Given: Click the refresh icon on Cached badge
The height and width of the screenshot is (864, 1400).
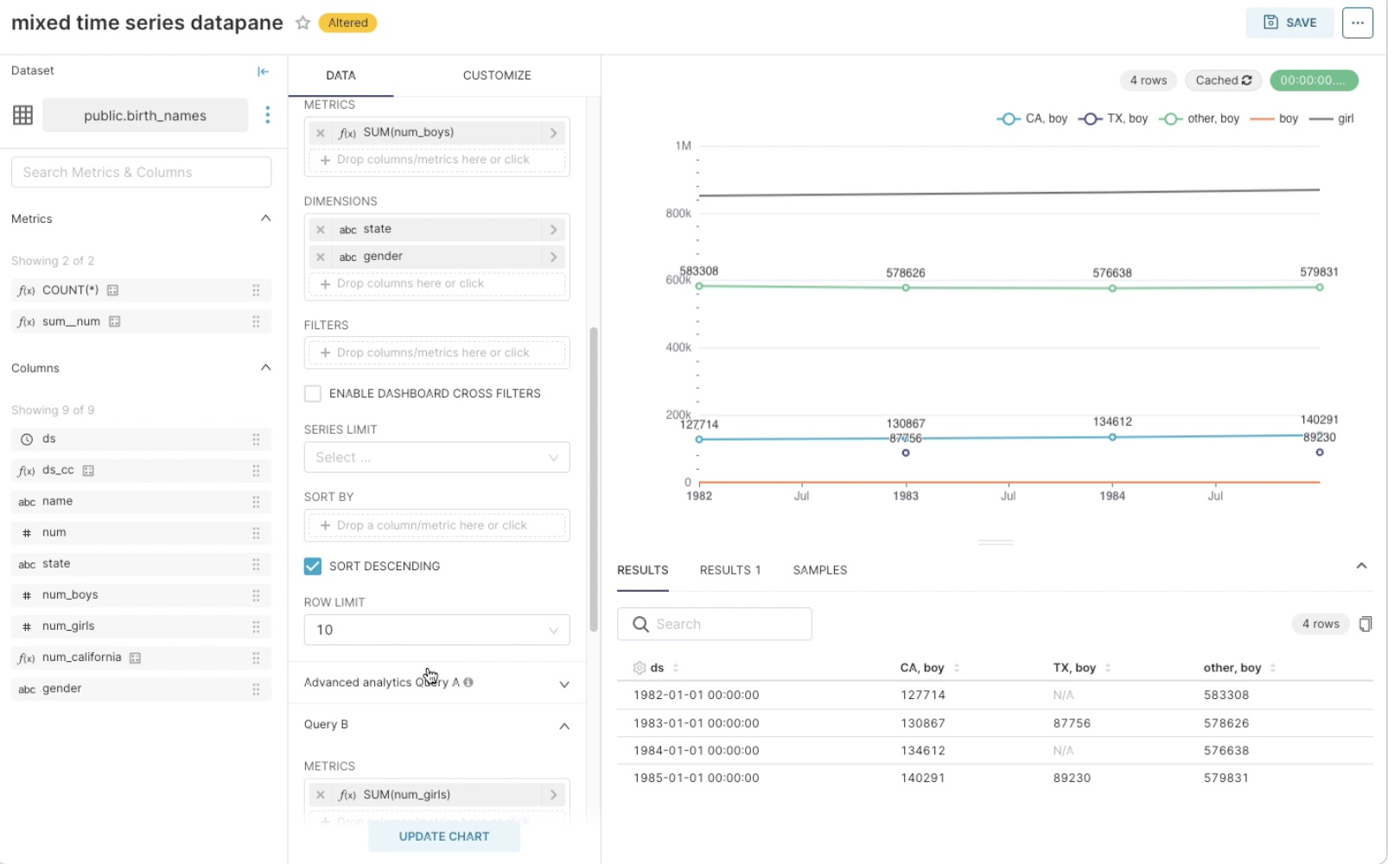Looking at the screenshot, I should pyautogui.click(x=1246, y=80).
